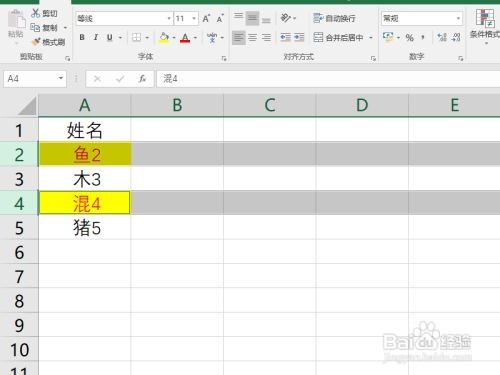
Task: Open underline style dropdown arrow
Action: click(120, 37)
